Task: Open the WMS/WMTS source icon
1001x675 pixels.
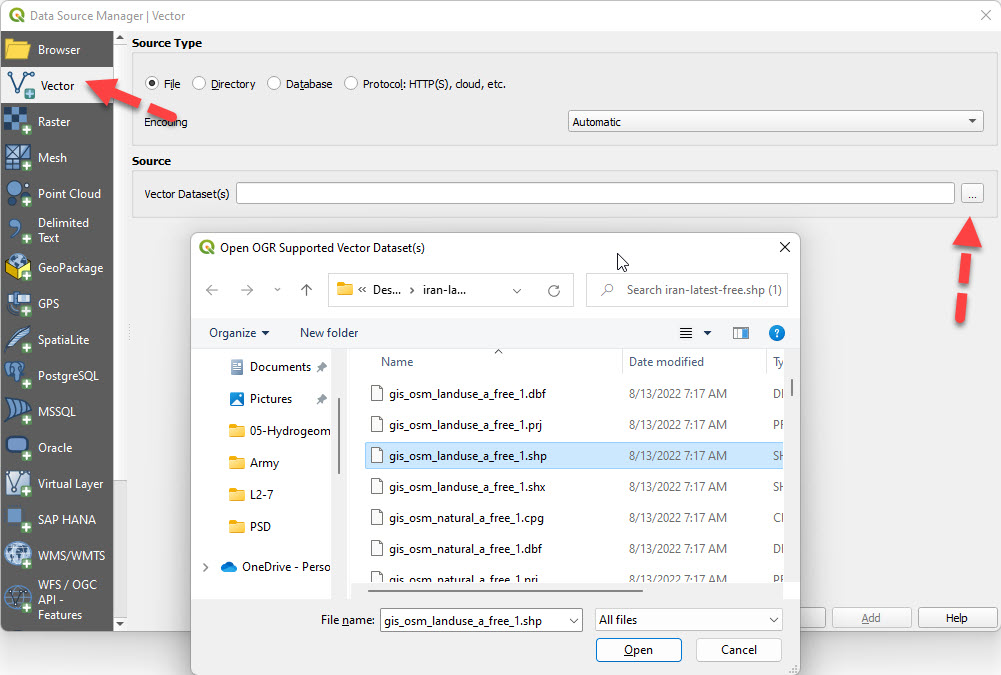Action: point(19,556)
